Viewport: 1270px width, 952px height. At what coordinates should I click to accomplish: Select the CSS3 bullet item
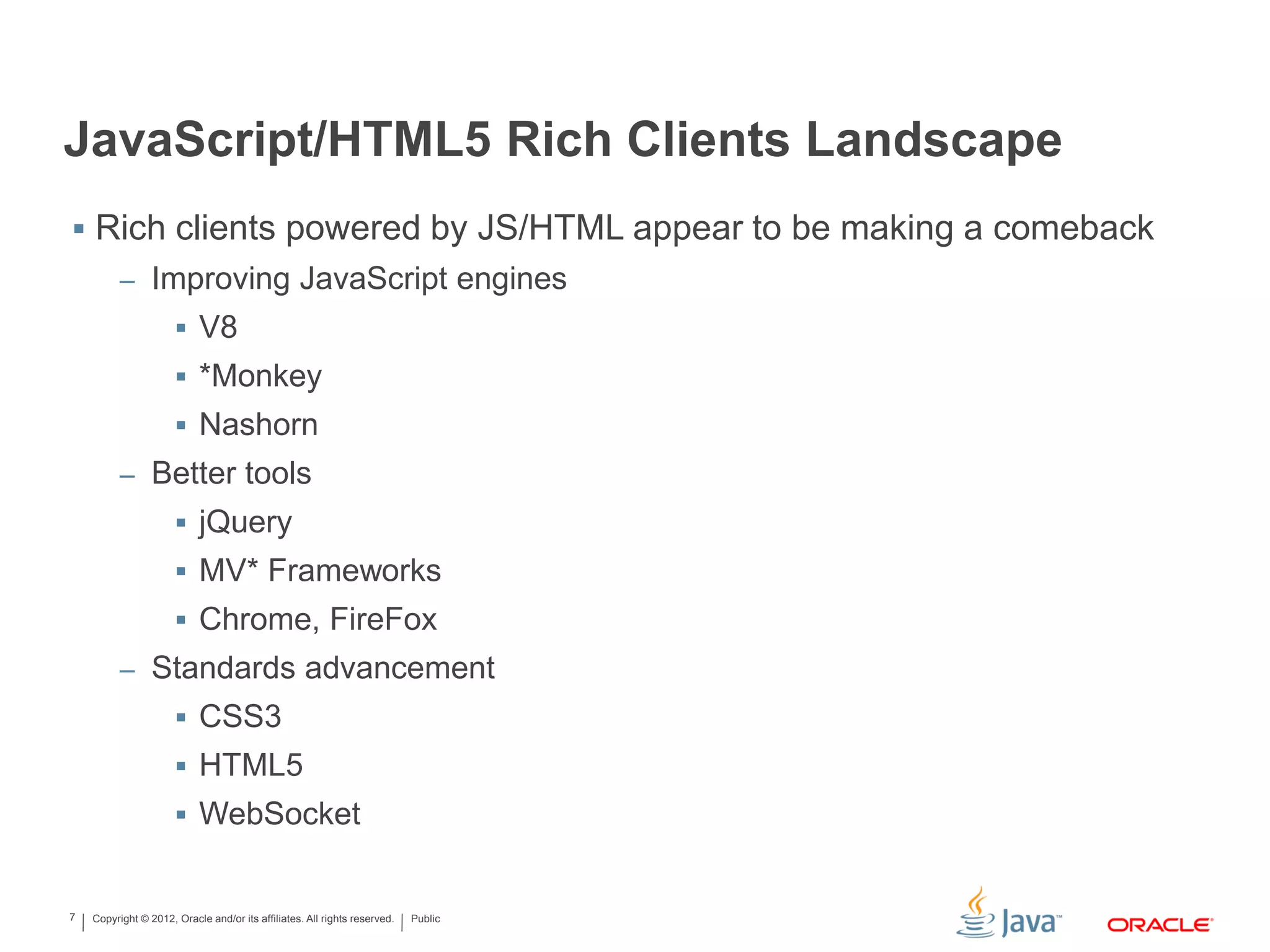pos(240,716)
